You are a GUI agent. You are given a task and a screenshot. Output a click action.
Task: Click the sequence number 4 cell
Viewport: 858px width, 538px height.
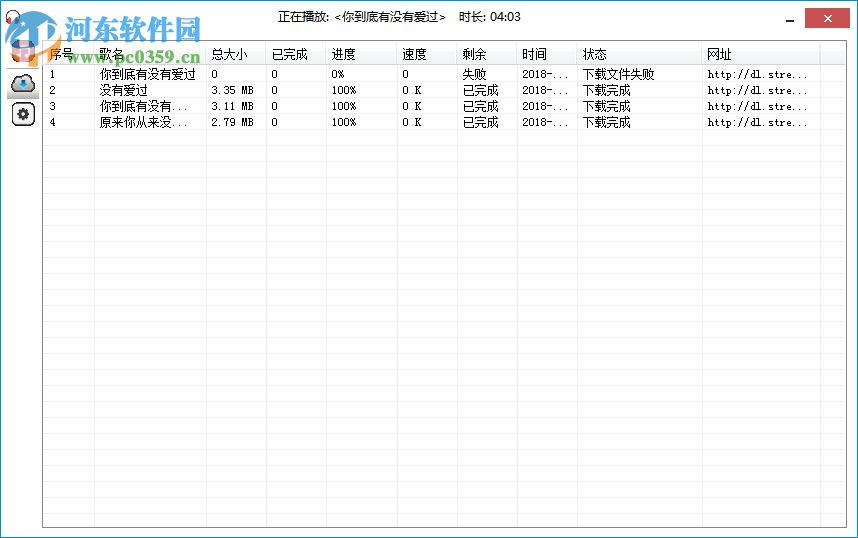tap(53, 122)
